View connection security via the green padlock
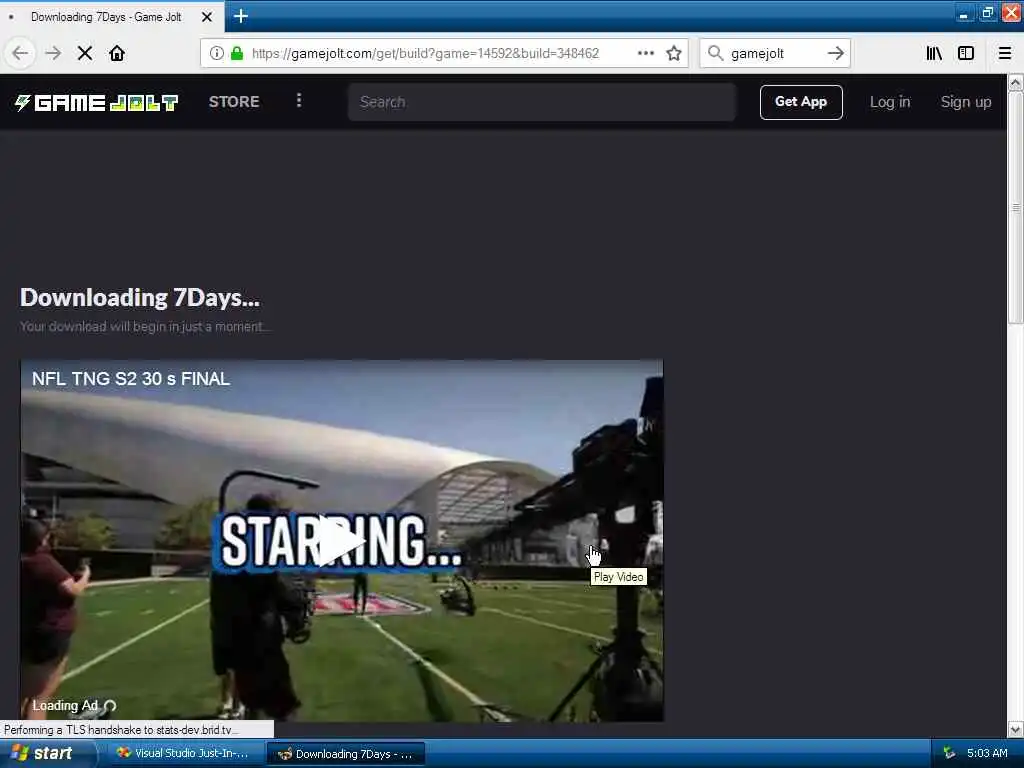 tap(237, 53)
